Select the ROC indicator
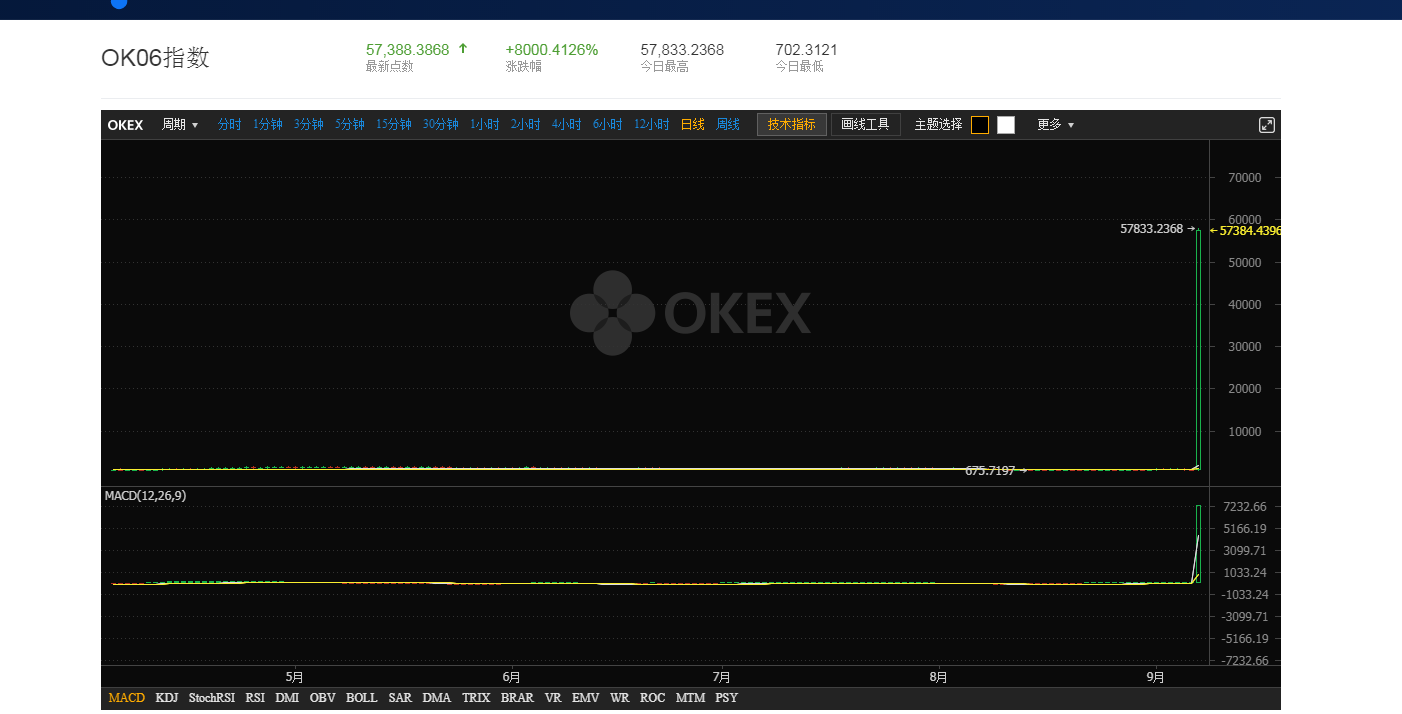 pyautogui.click(x=652, y=698)
